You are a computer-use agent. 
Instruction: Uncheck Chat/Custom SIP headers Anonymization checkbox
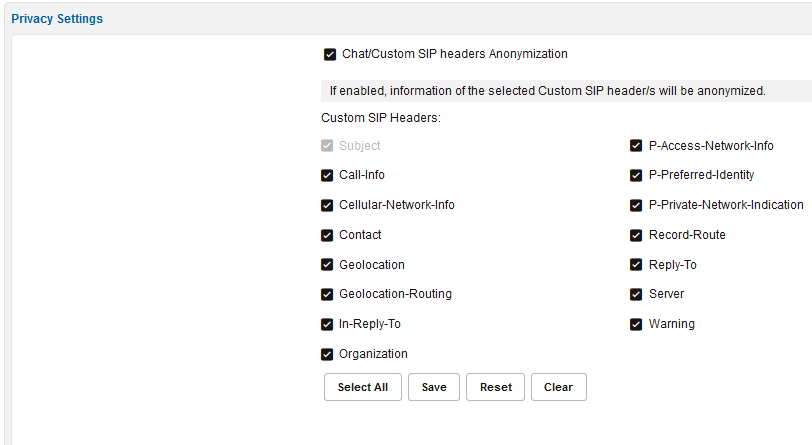[x=330, y=55]
